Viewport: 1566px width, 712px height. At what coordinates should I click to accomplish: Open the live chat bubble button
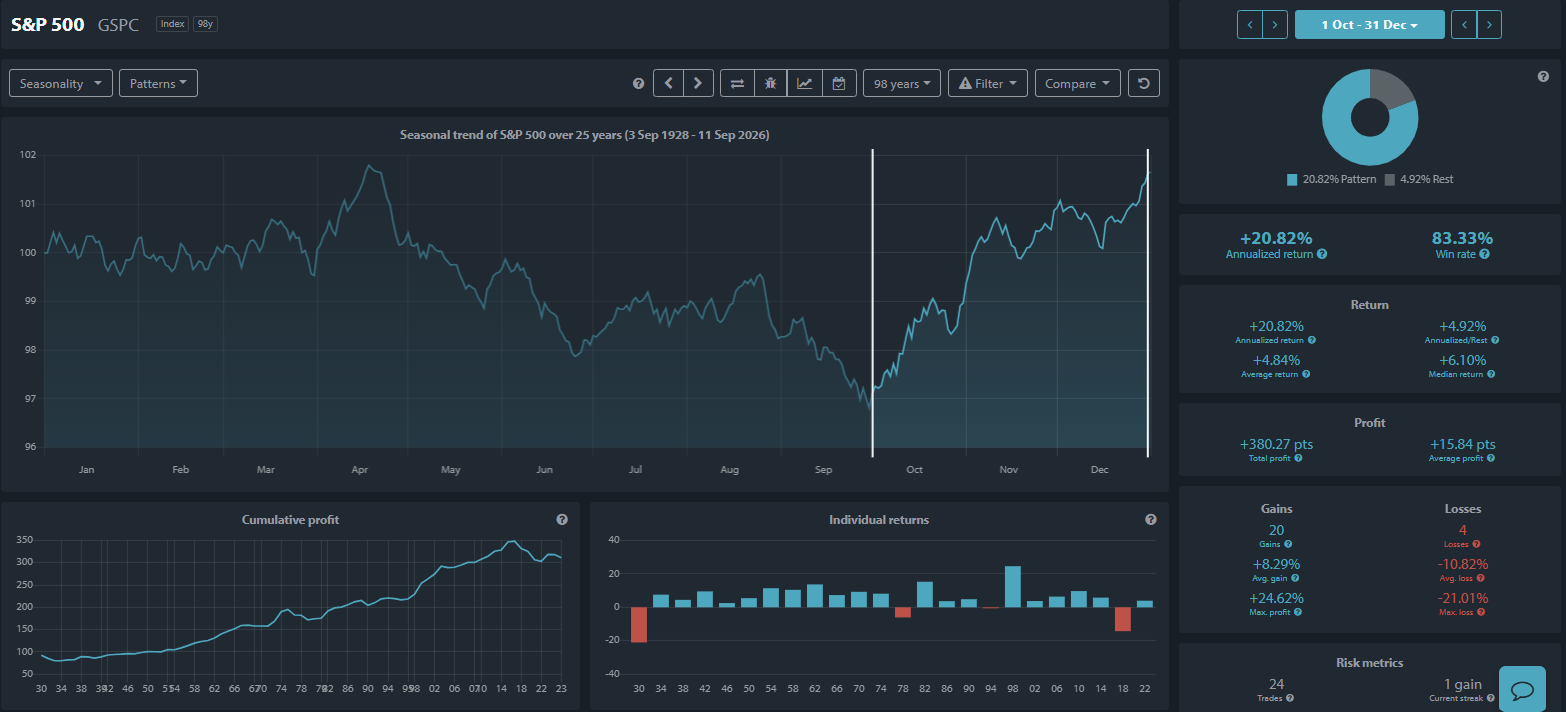point(1523,690)
